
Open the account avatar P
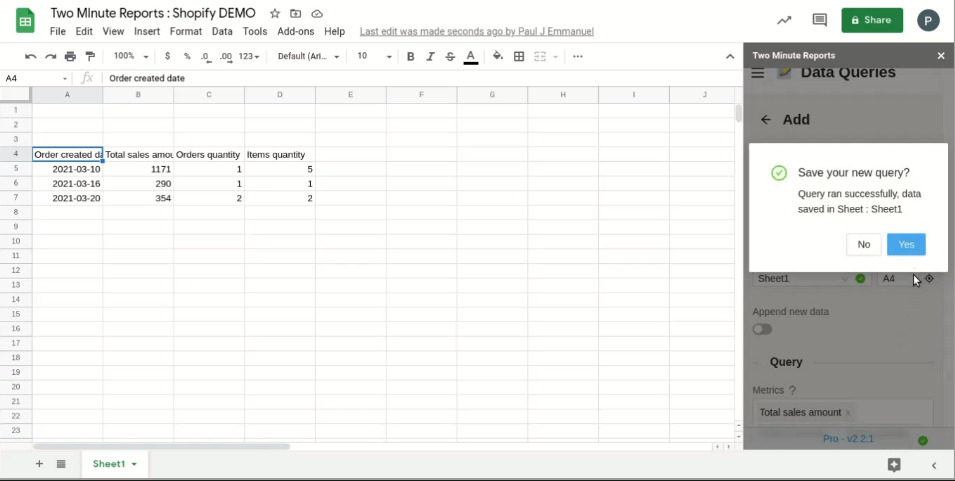[x=928, y=20]
